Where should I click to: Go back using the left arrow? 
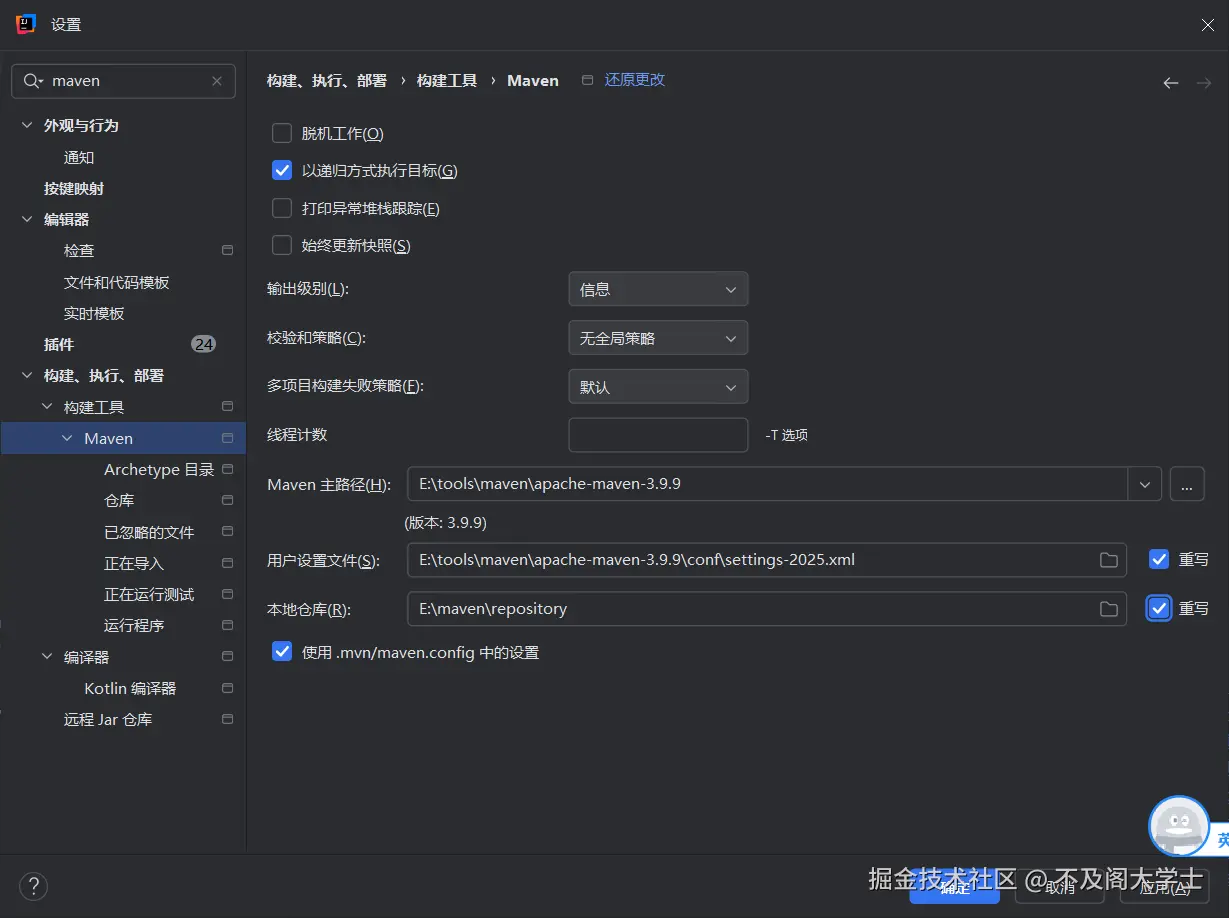click(1171, 83)
